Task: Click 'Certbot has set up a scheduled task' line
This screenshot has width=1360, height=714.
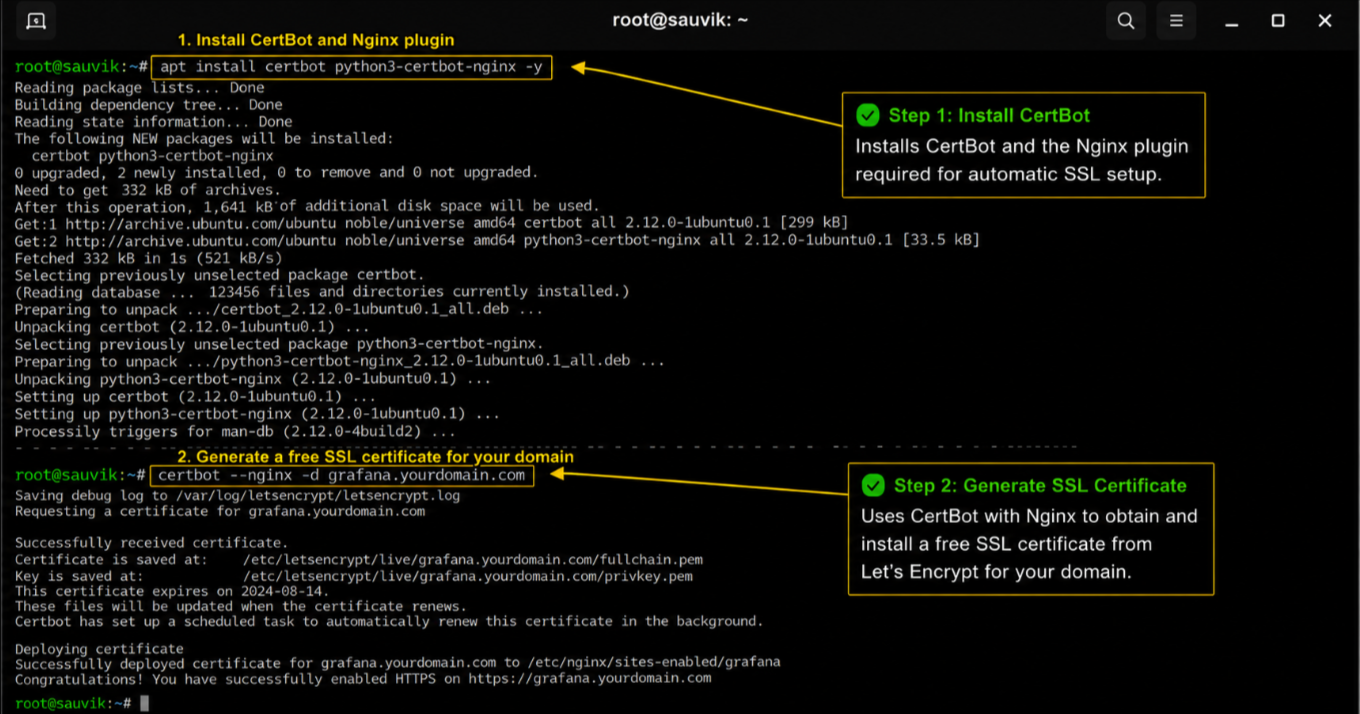Action: click(389, 622)
